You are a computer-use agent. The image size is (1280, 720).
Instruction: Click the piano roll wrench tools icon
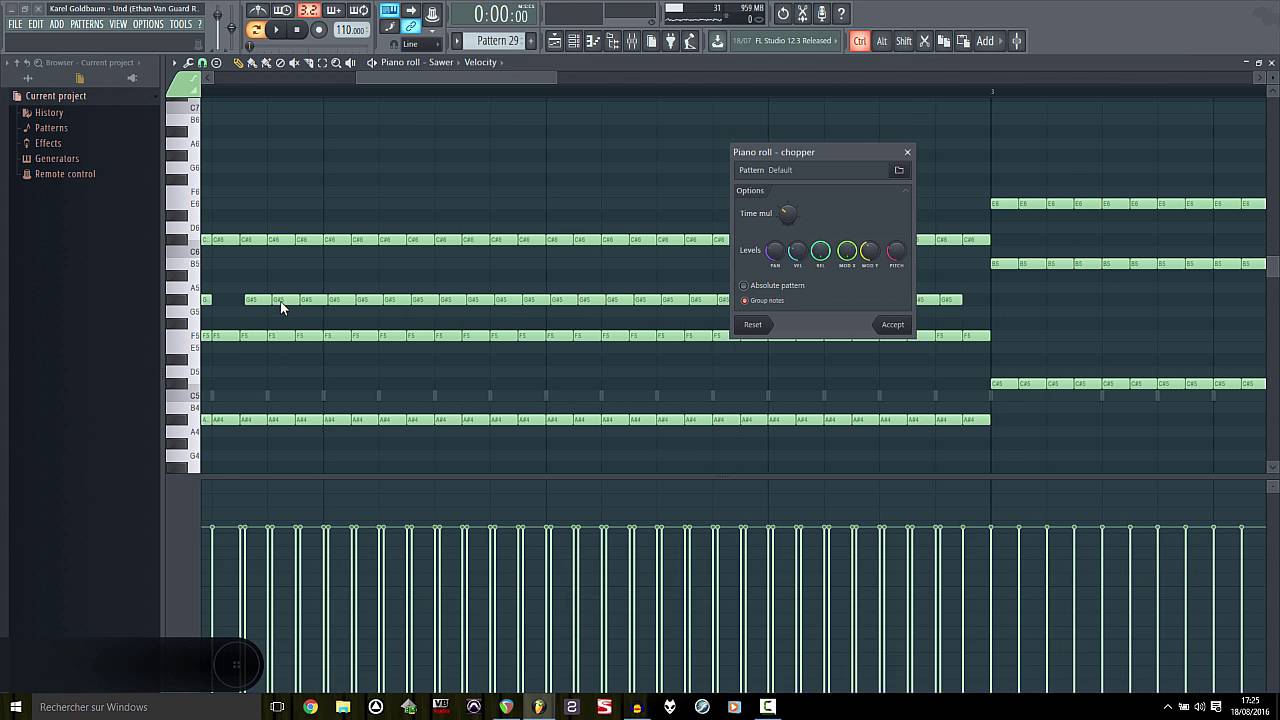(x=188, y=63)
